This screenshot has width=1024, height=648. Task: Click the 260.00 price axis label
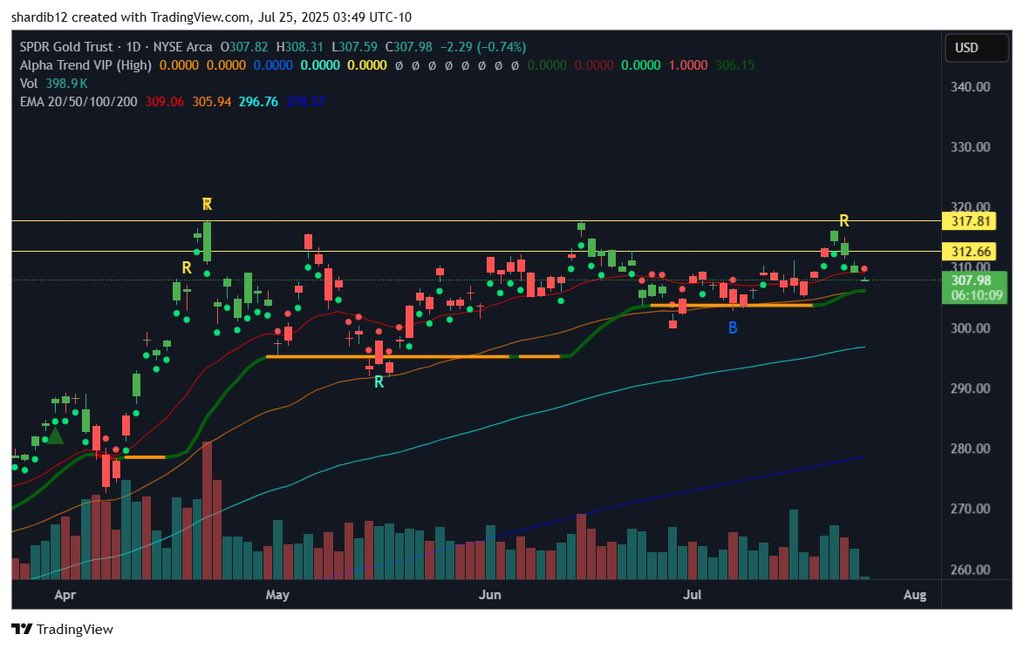tap(970, 570)
